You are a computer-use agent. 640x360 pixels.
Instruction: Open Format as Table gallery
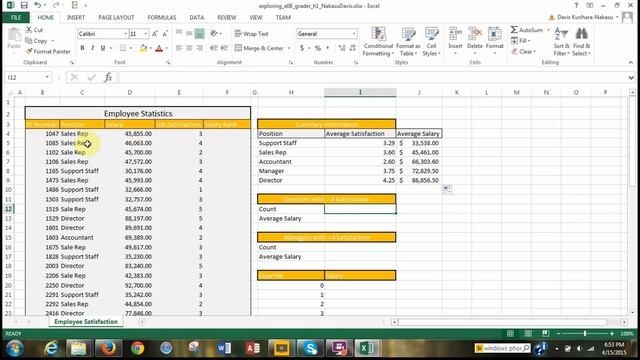click(x=408, y=41)
